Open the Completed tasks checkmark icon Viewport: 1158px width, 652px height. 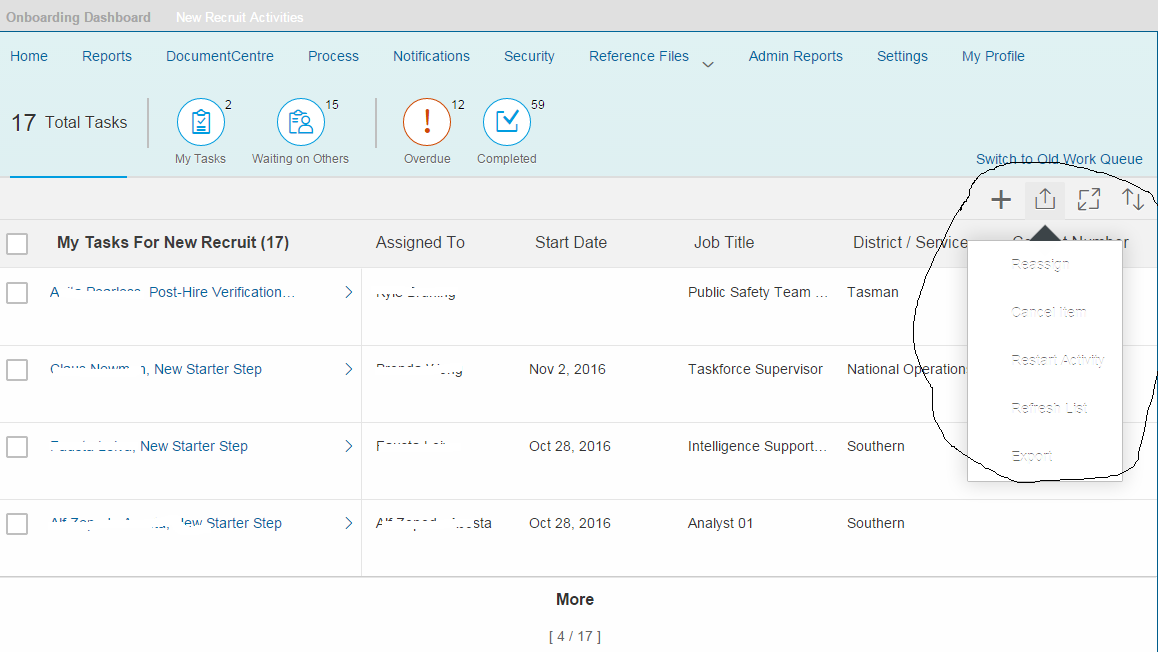[507, 122]
